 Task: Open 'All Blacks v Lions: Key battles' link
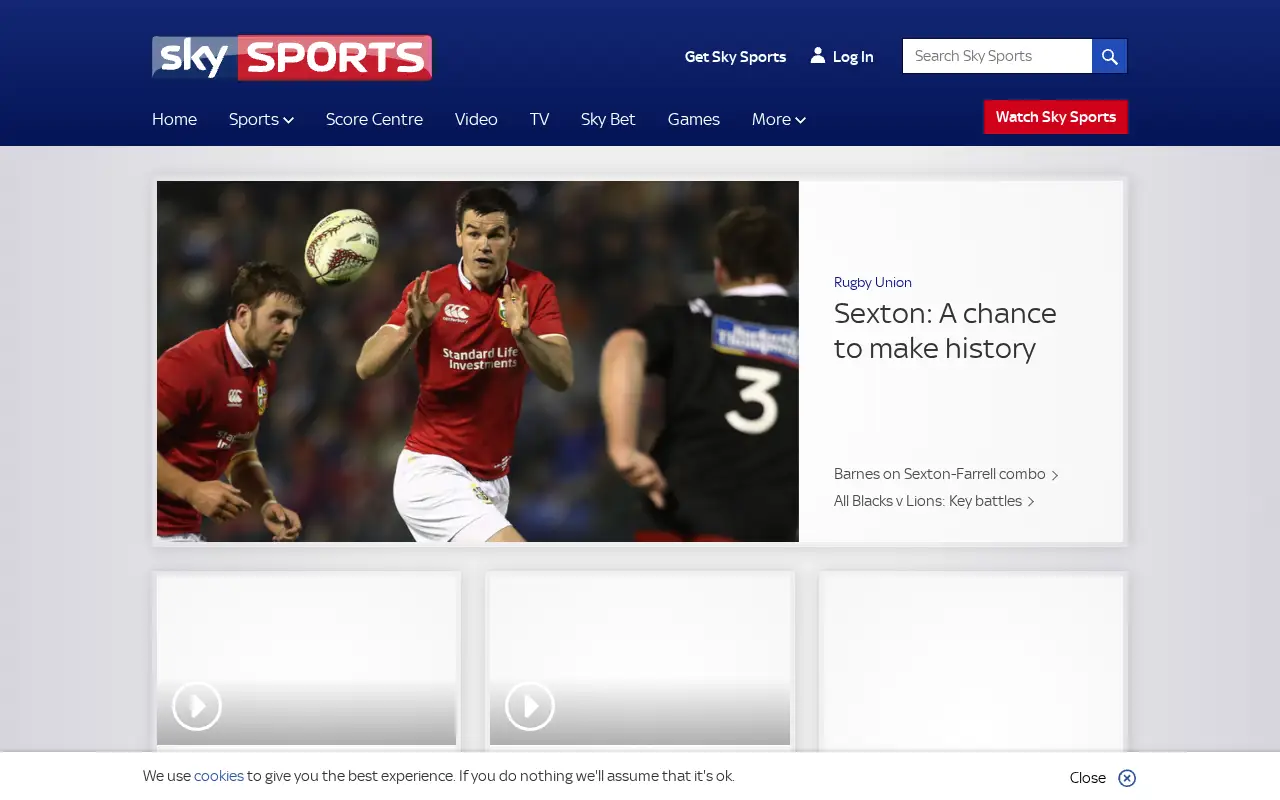click(934, 501)
